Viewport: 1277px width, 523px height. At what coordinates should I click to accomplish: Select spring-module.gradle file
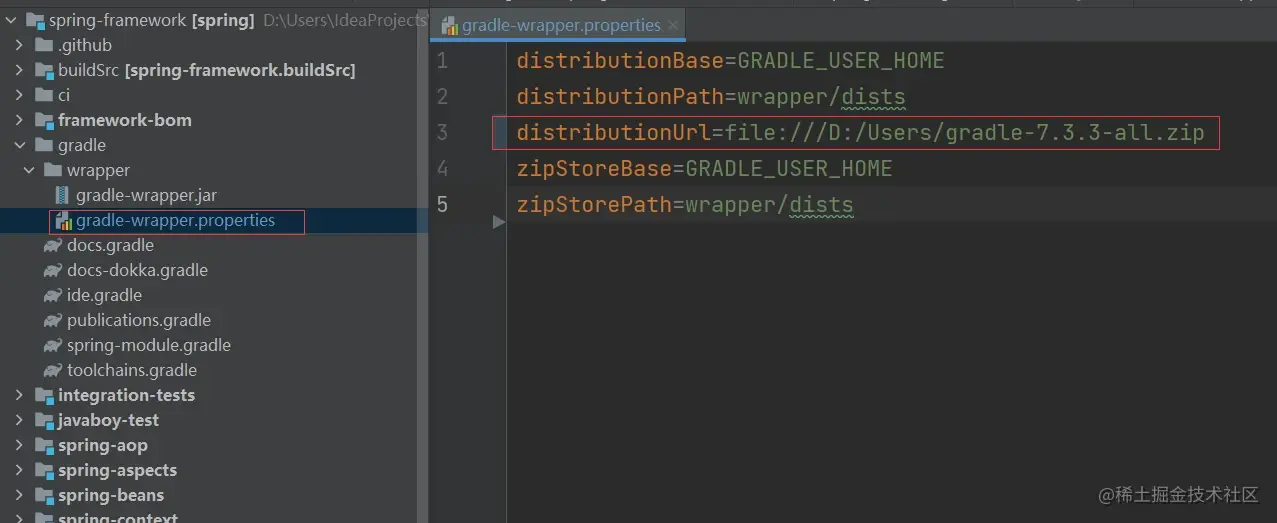click(149, 345)
